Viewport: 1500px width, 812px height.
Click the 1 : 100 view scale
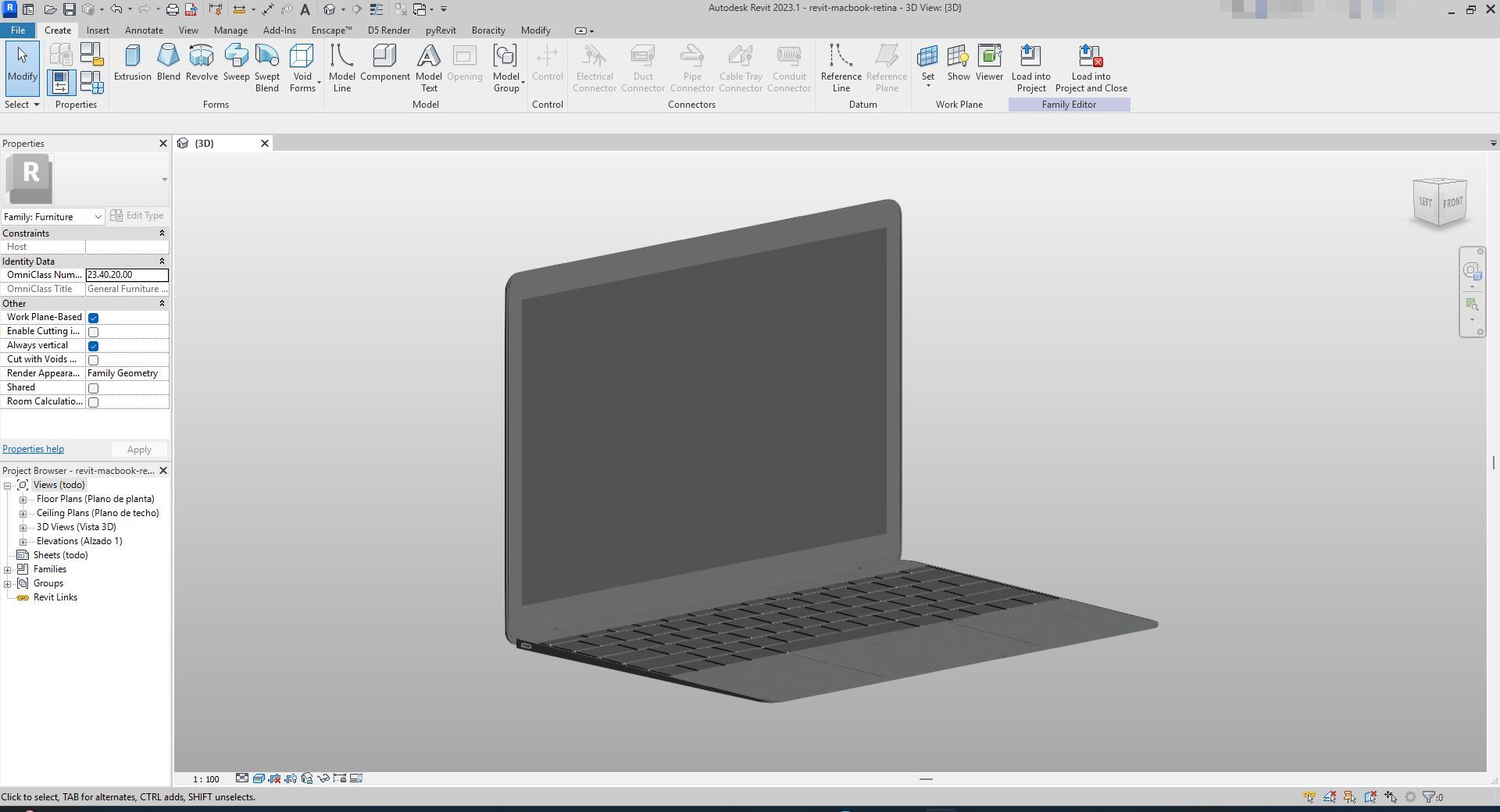click(x=206, y=779)
